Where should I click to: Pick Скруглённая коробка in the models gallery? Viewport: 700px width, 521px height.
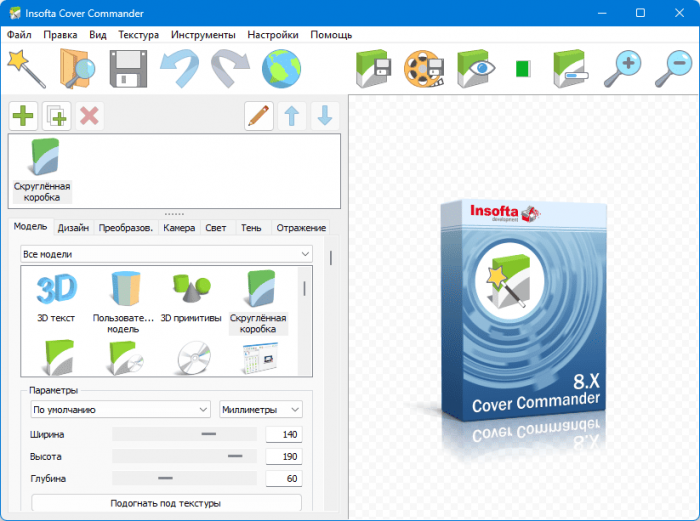coord(258,302)
